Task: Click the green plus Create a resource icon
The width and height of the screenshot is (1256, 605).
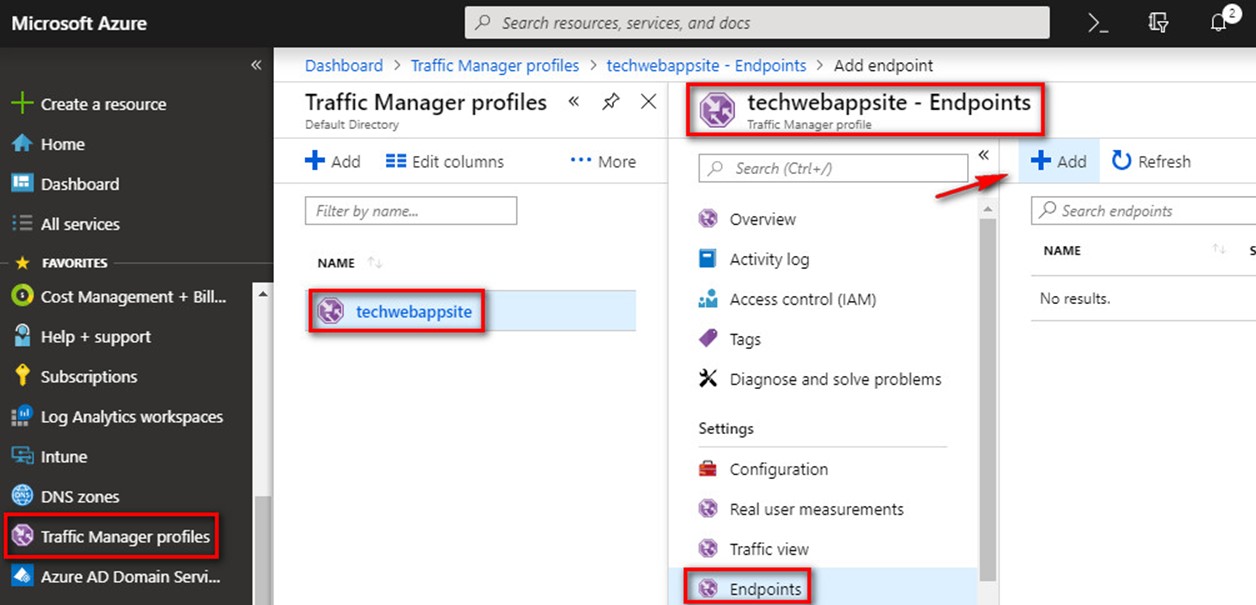Action: (22, 104)
